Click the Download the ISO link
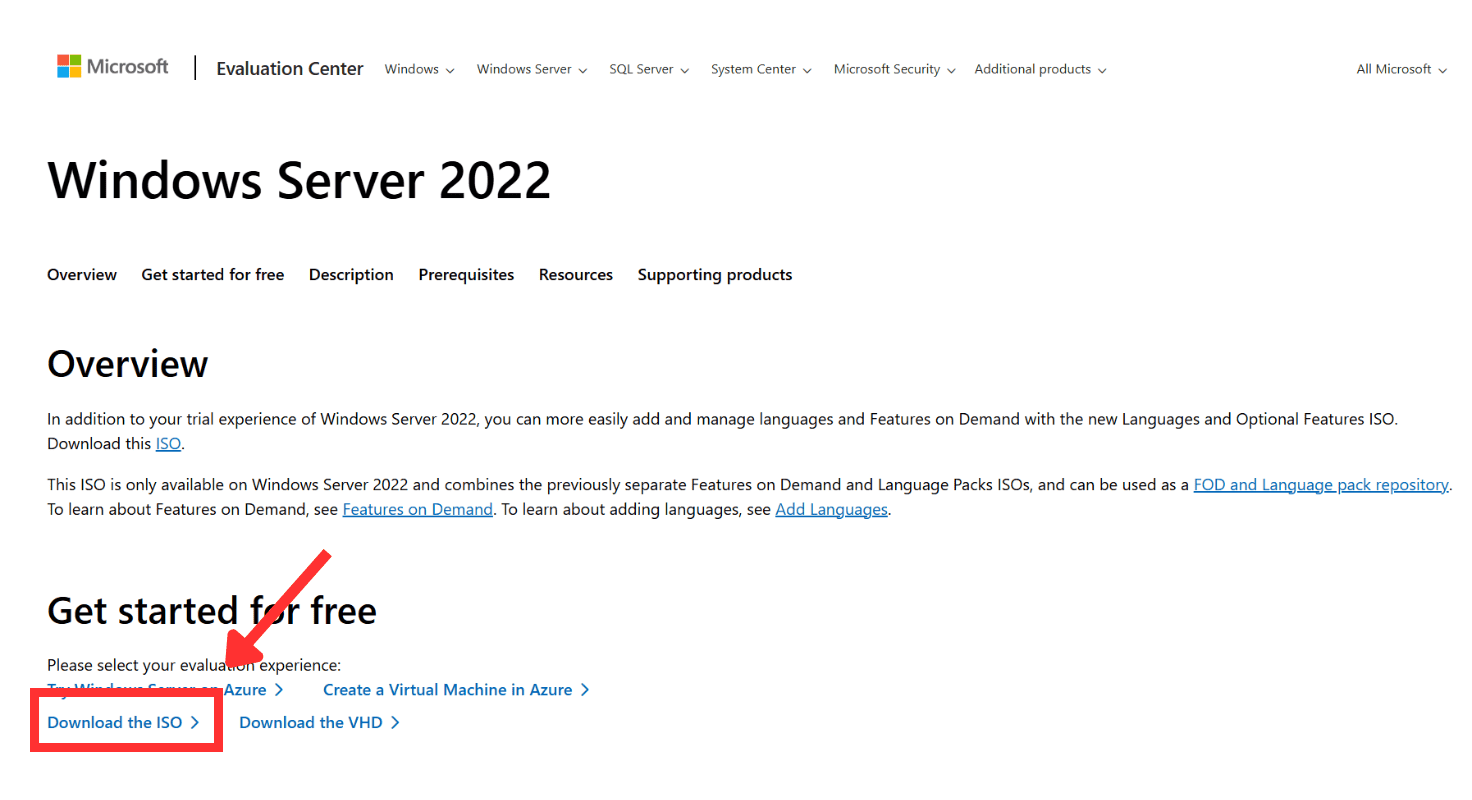The height and width of the screenshot is (800, 1472). [x=114, y=722]
